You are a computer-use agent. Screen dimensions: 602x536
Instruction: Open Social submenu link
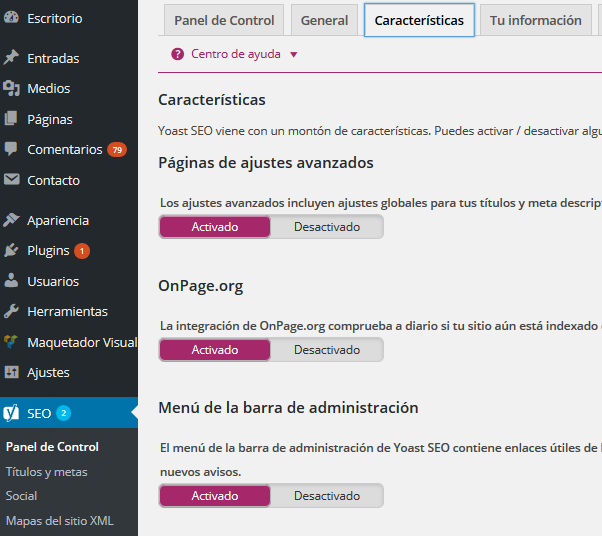[22, 496]
